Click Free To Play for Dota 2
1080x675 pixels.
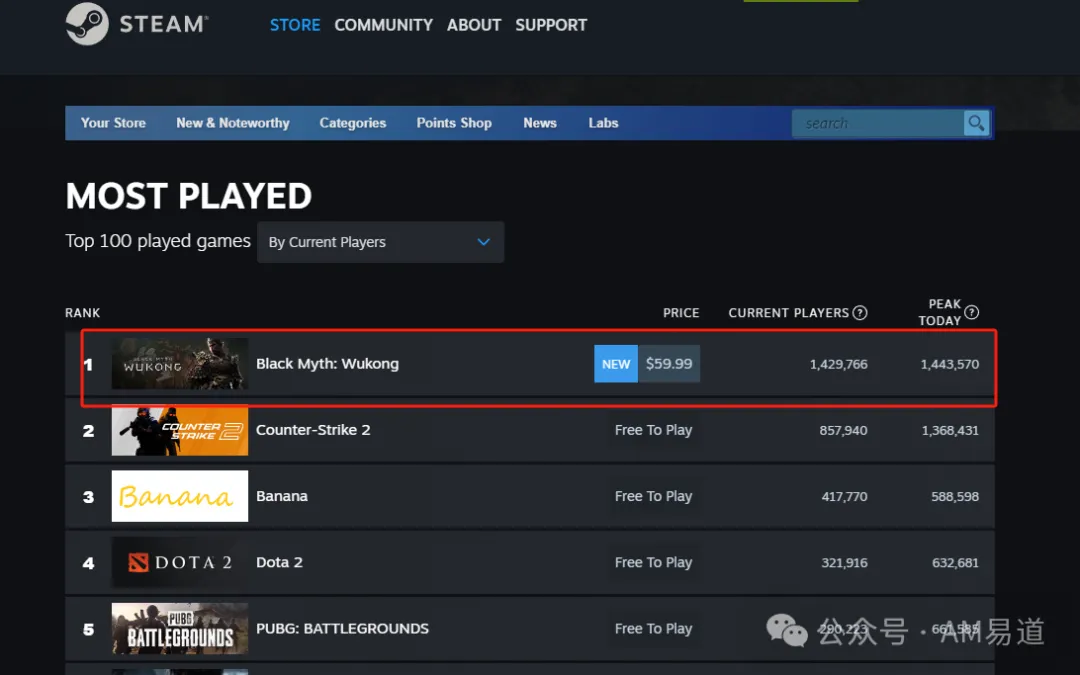pos(654,562)
